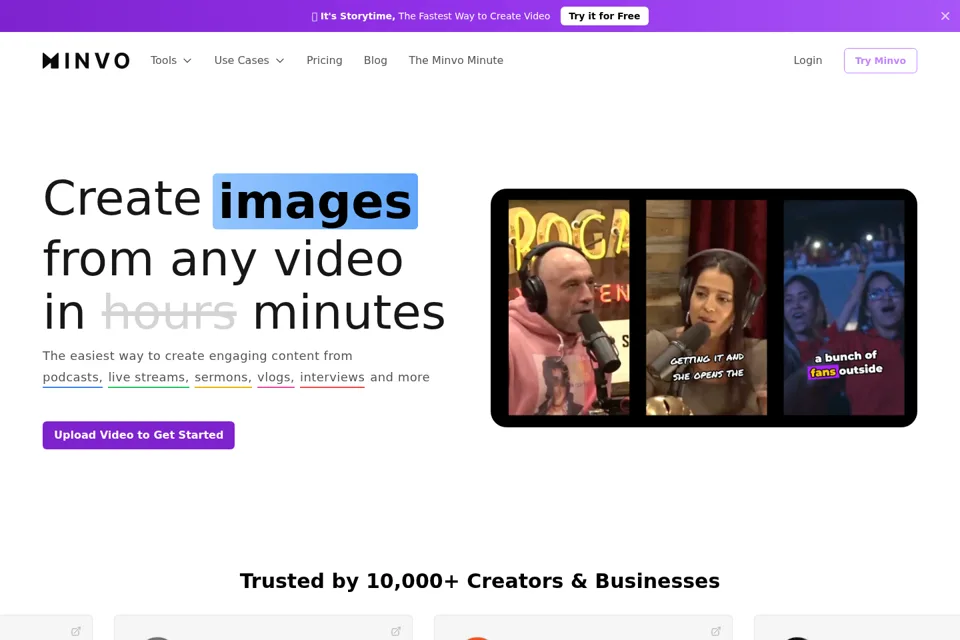The width and height of the screenshot is (960, 640).
Task: Click 'It's Storytime,' banner text
Action: 358,16
